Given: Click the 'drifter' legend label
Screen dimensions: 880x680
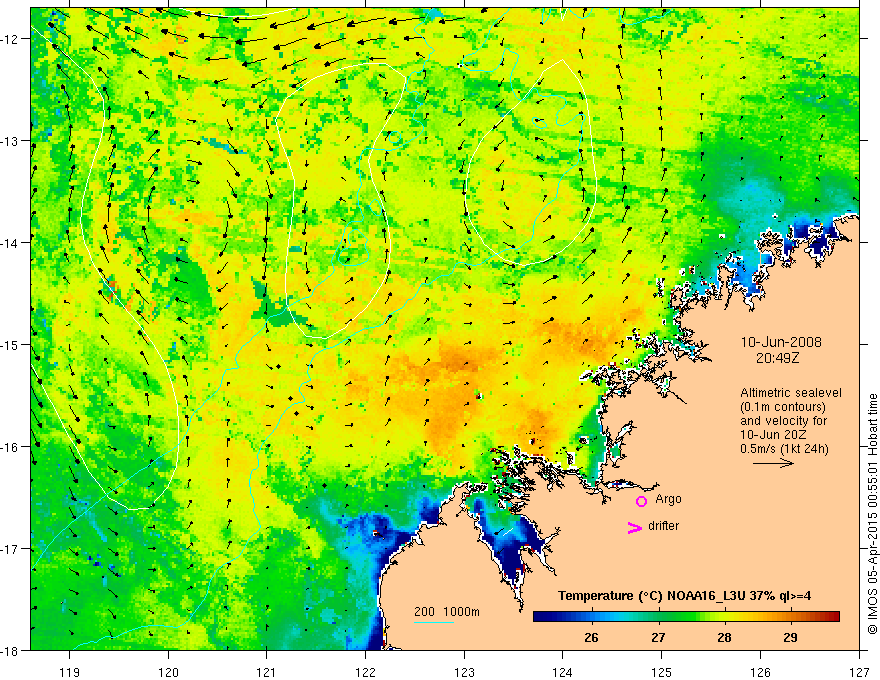Looking at the screenshot, I should pos(663,526).
